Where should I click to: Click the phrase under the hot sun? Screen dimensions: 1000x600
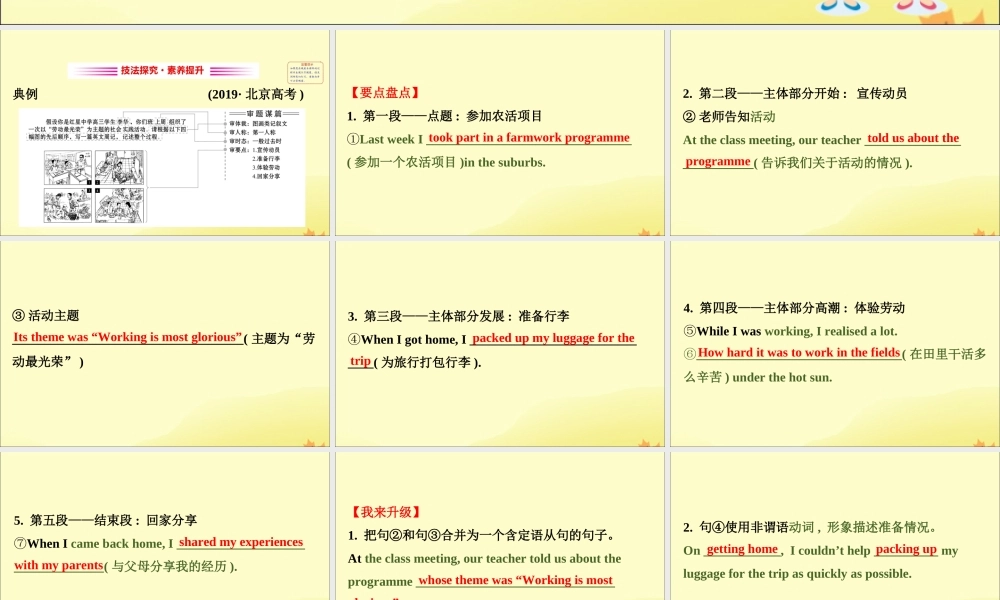coord(783,377)
